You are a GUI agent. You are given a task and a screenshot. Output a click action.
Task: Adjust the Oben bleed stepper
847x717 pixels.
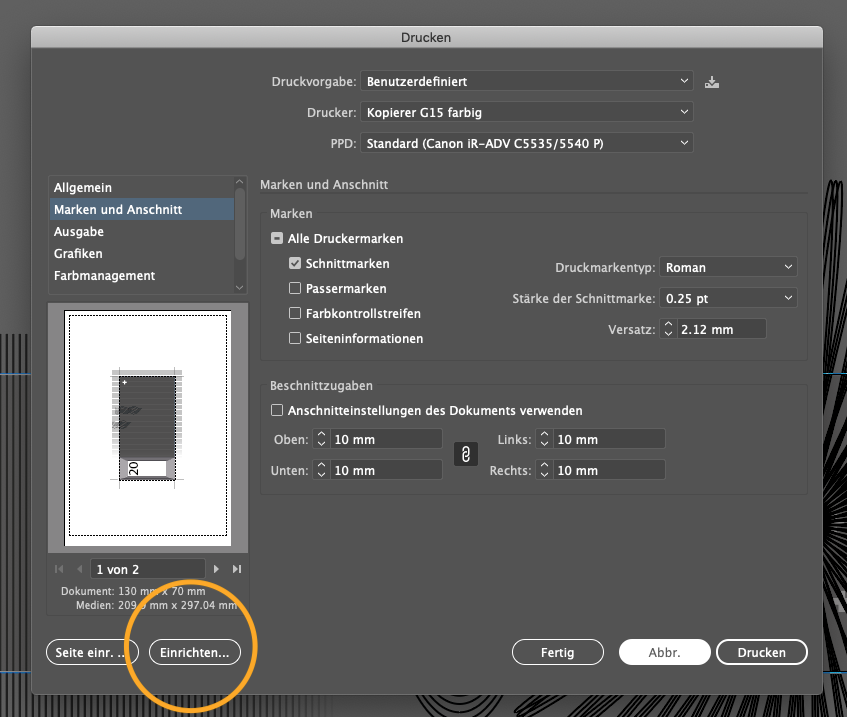tap(321, 439)
